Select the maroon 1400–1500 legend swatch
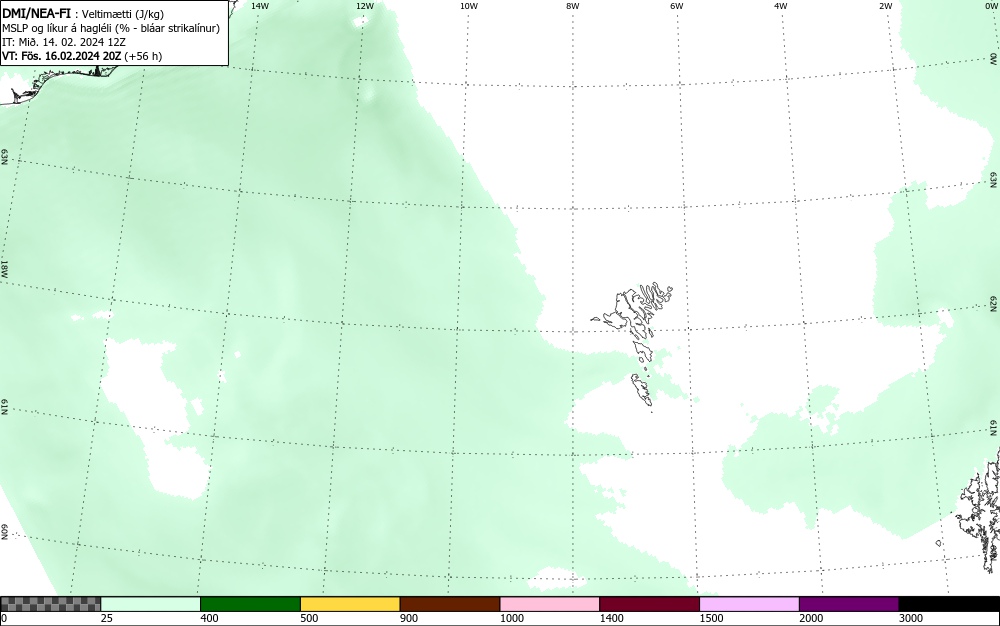Image resolution: width=1000 pixels, height=626 pixels. (x=649, y=604)
